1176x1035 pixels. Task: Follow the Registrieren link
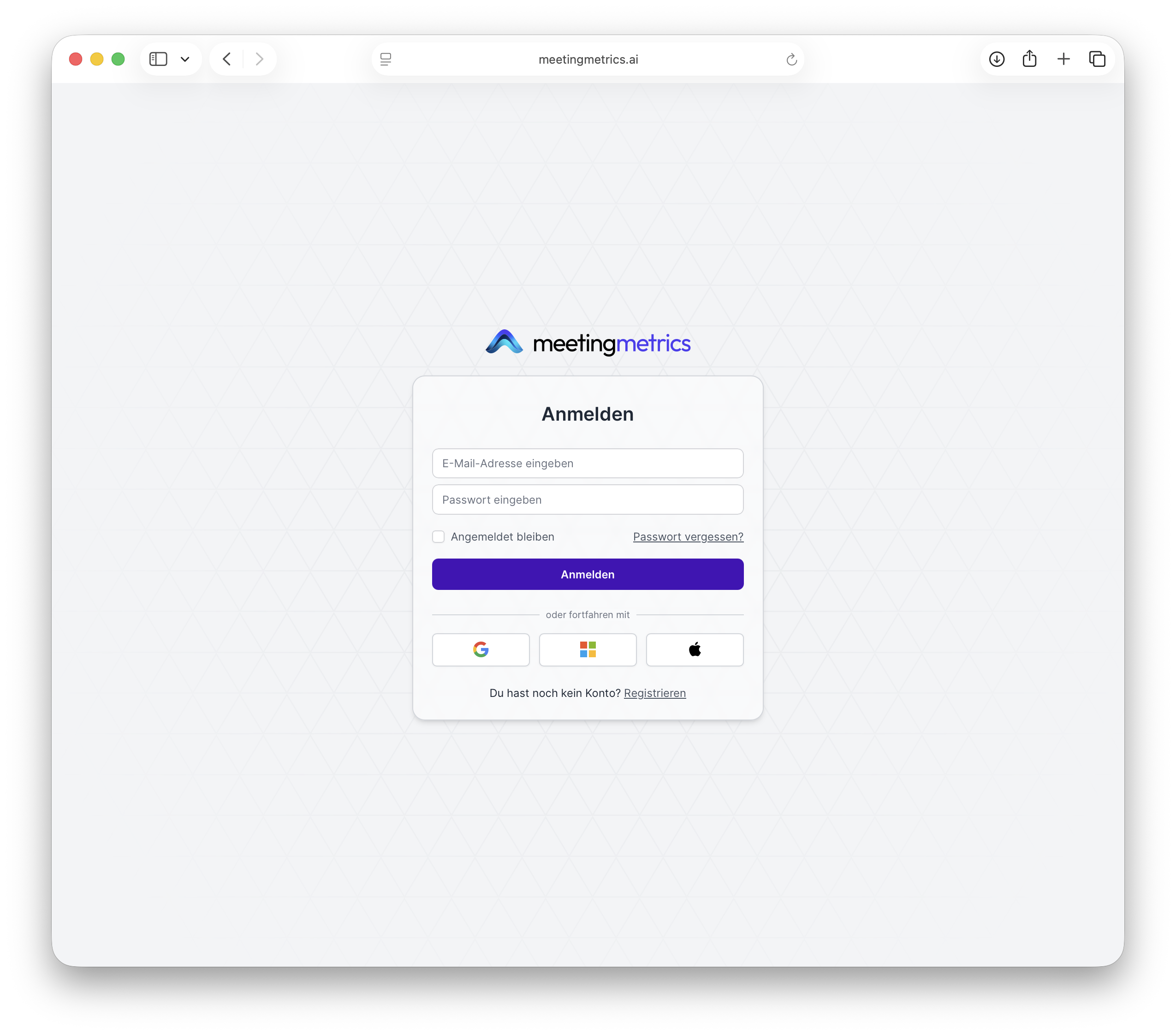[655, 693]
